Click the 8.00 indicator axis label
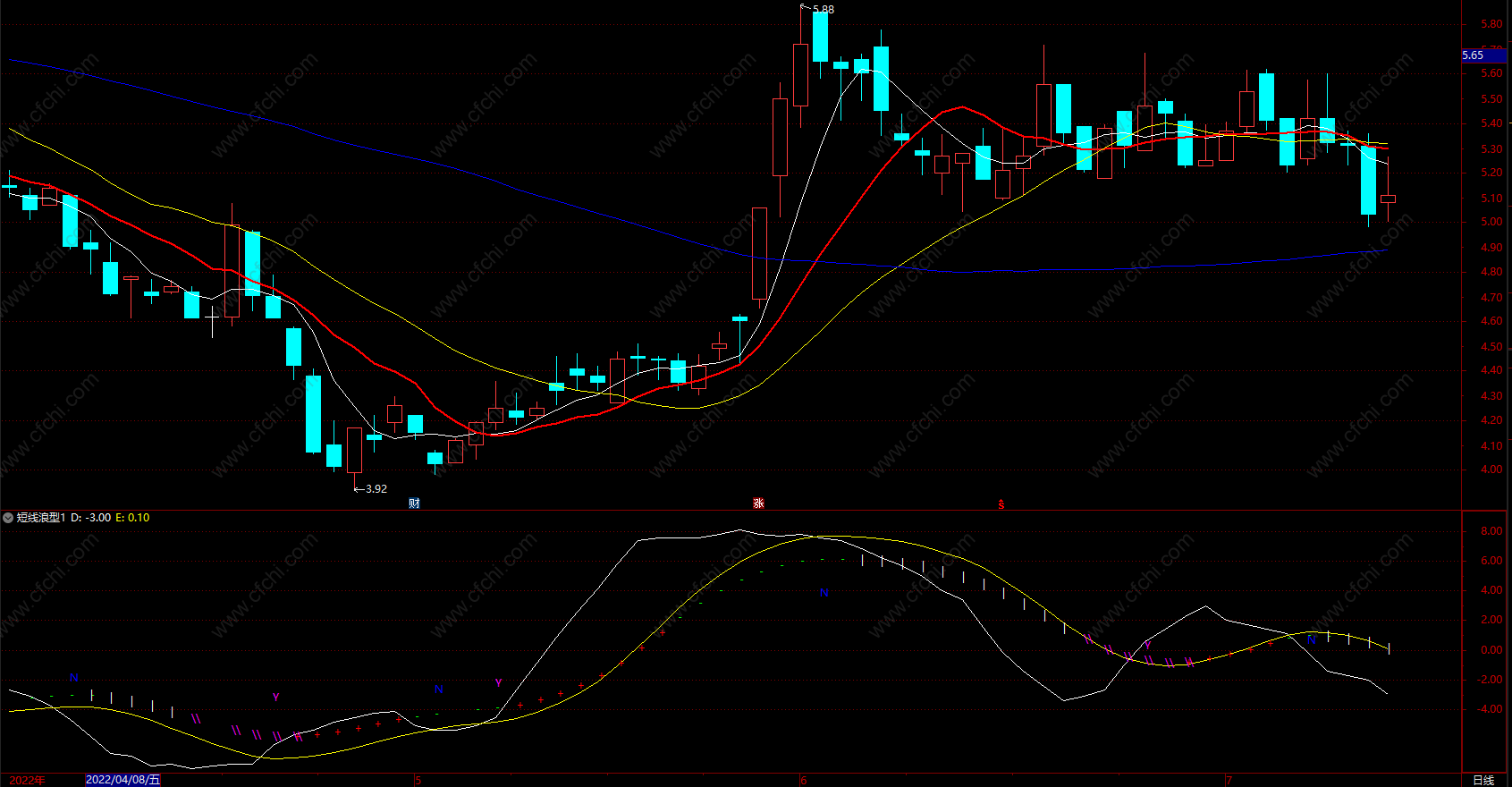 [1491, 531]
